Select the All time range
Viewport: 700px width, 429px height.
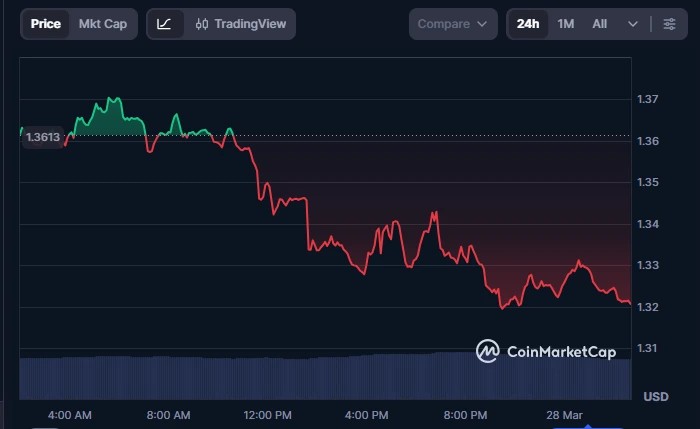pyautogui.click(x=599, y=24)
